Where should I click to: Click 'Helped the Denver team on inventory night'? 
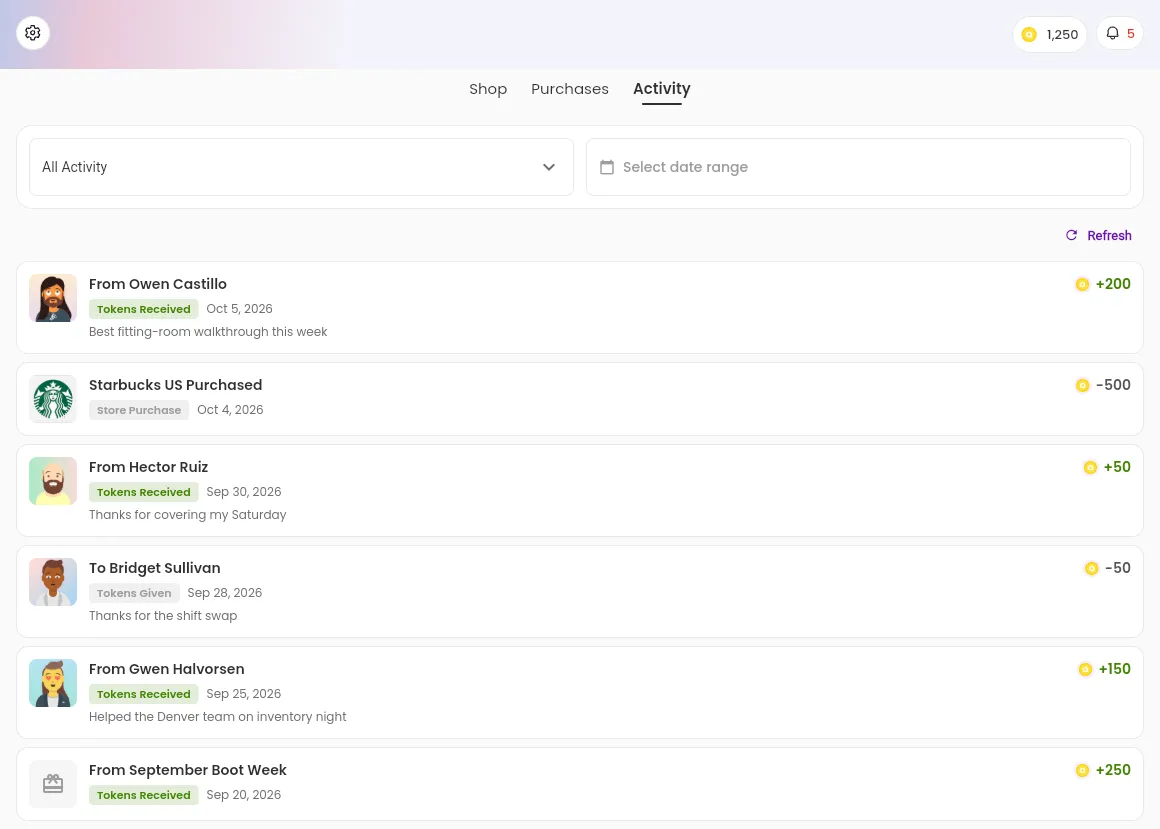[x=218, y=717]
